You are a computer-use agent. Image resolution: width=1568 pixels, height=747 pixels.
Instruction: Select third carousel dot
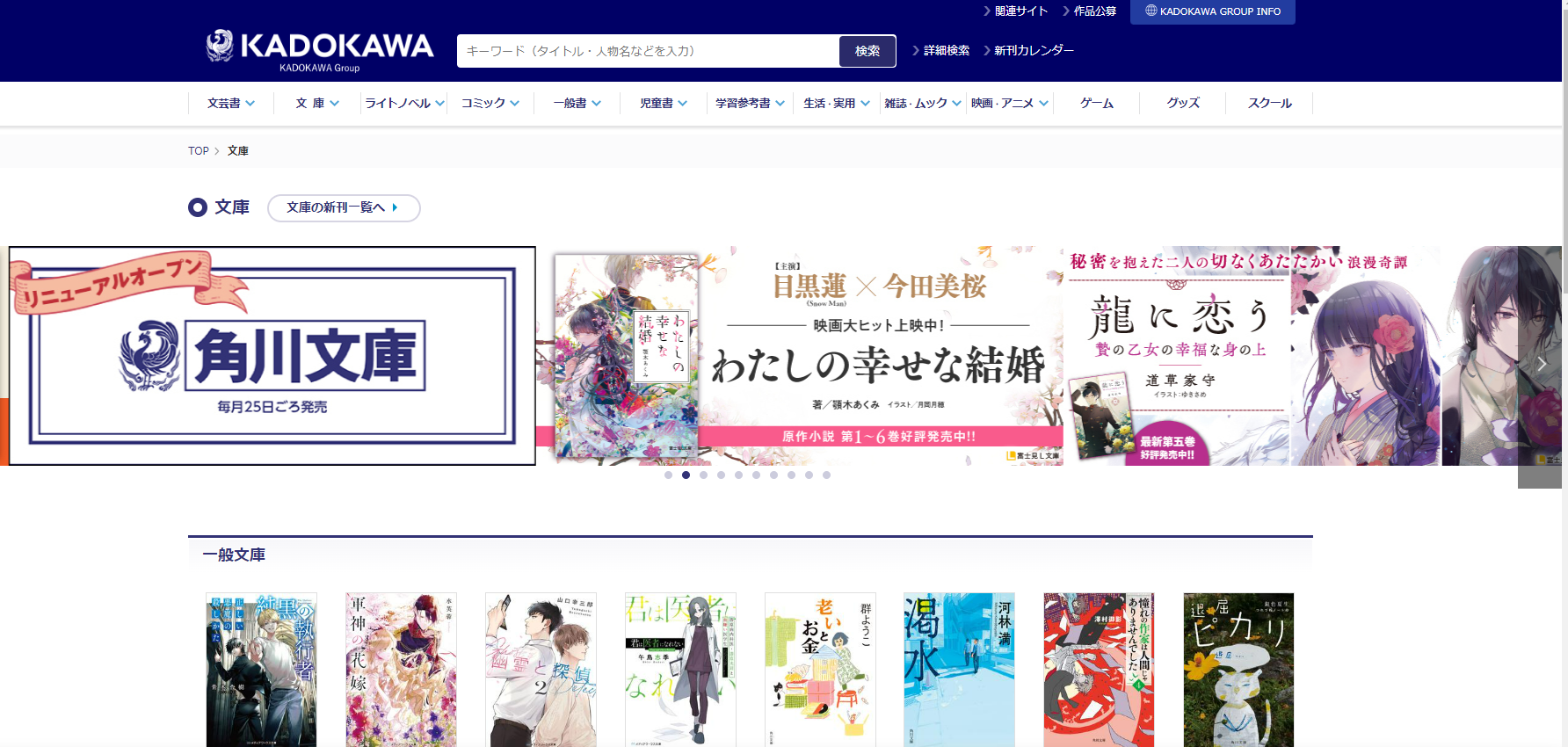tap(704, 475)
